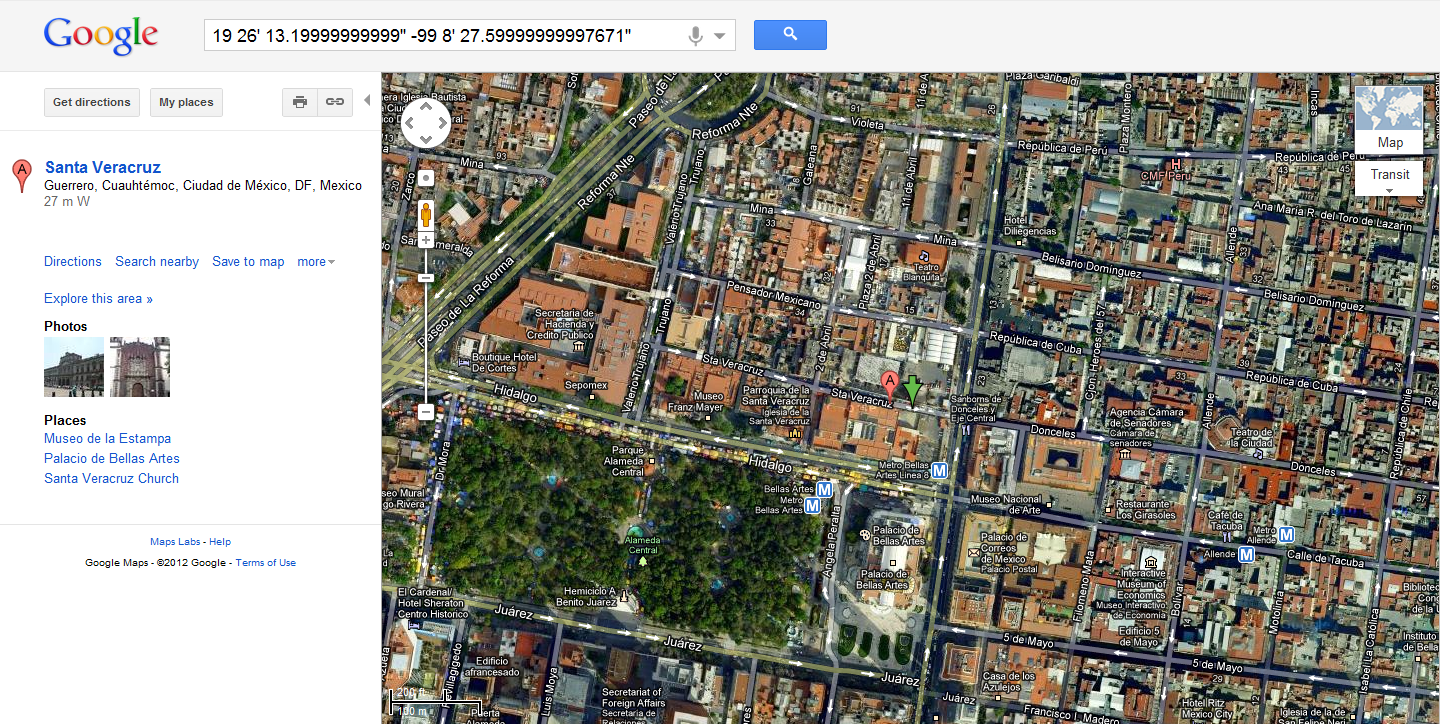The image size is (1440, 724).
Task: Open the Santa Veracruz result title
Action: point(103,167)
